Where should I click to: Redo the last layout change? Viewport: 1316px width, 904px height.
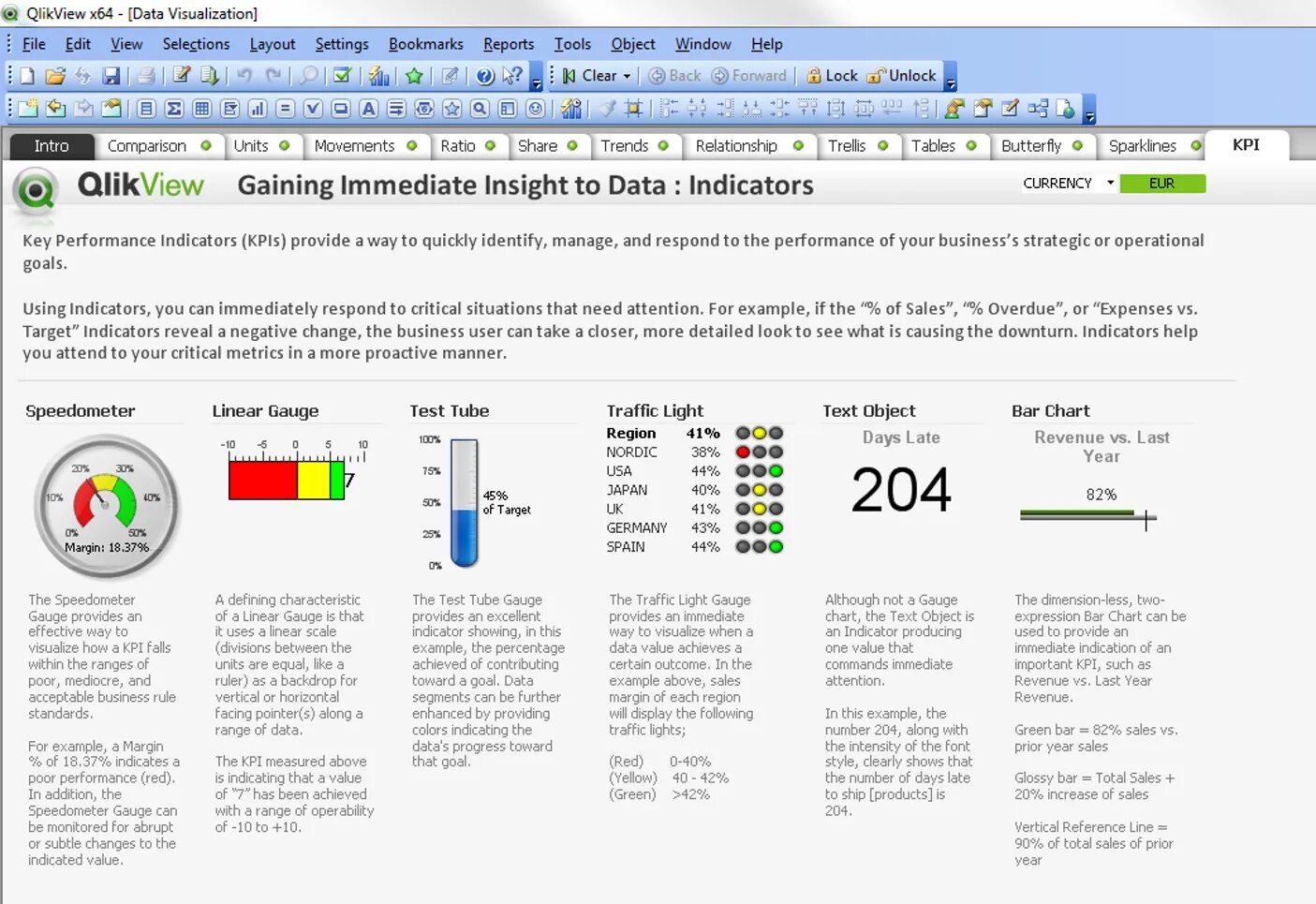coord(274,76)
